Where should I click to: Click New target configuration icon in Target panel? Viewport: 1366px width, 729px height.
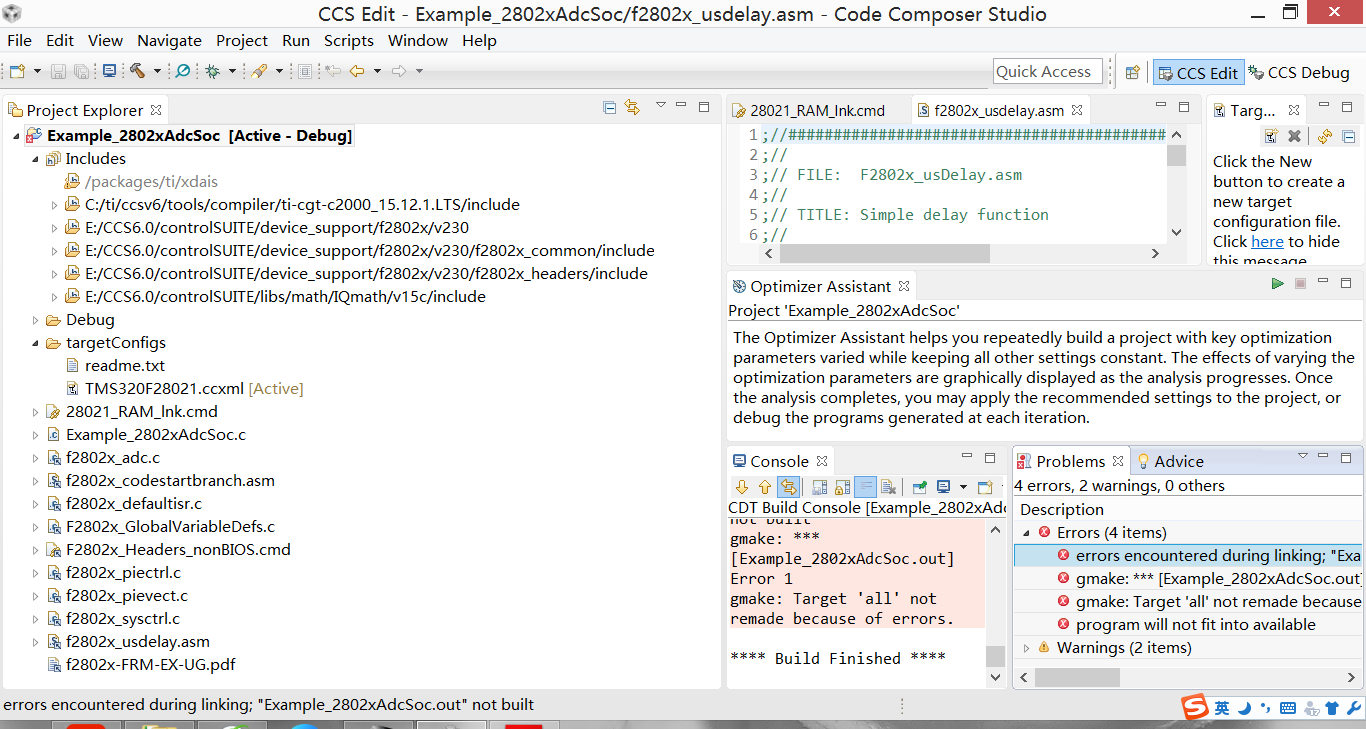[1271, 136]
